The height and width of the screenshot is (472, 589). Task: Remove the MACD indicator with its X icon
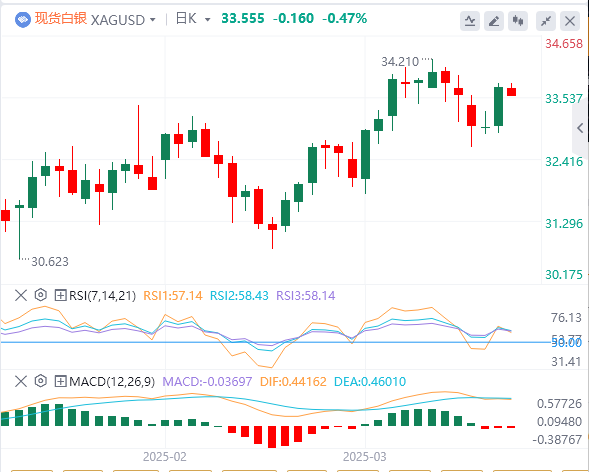(21, 382)
